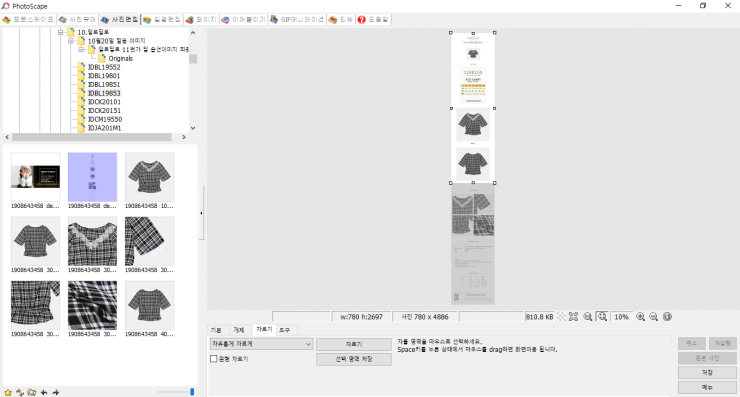Adjust the thumbnail size slider
The image size is (740, 397).
tap(192, 392)
